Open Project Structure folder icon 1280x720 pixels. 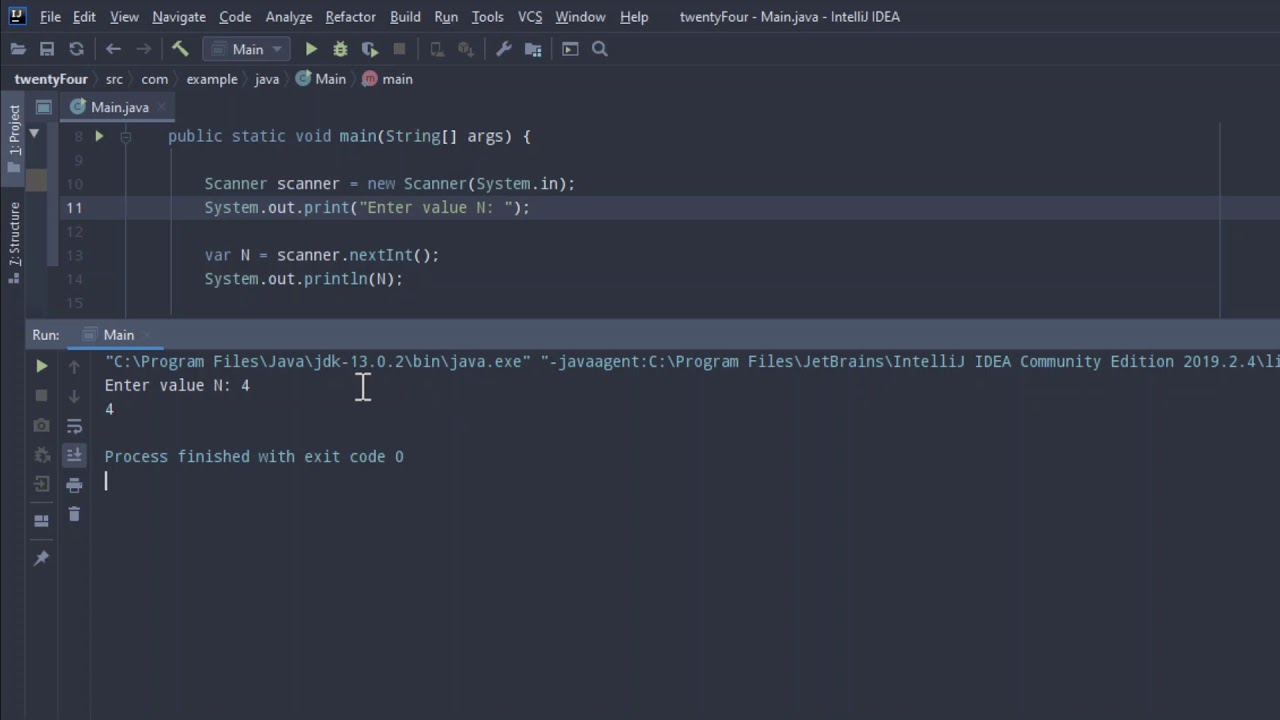(x=533, y=49)
